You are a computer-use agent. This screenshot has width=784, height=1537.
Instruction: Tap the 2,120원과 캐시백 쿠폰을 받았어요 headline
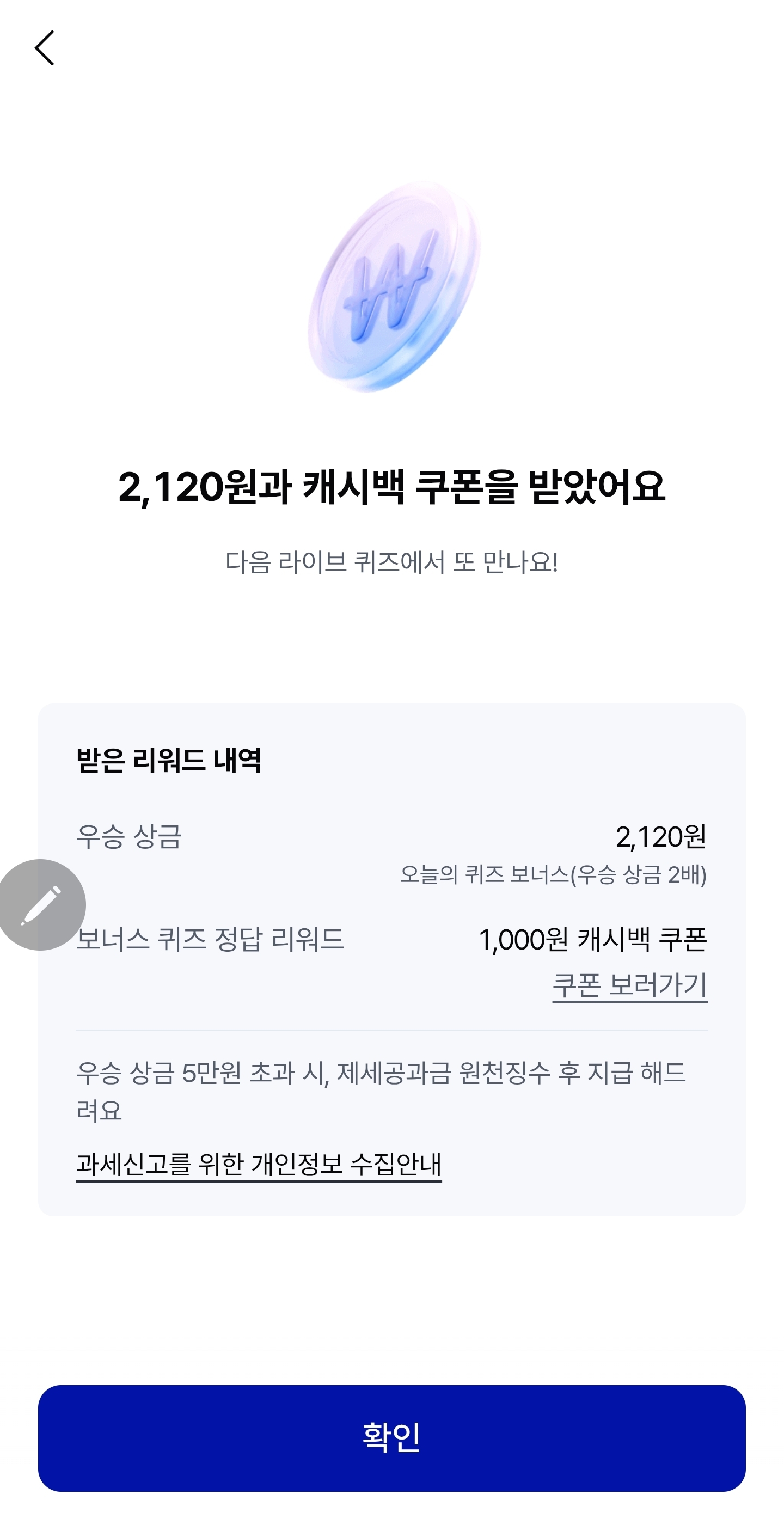tap(392, 487)
